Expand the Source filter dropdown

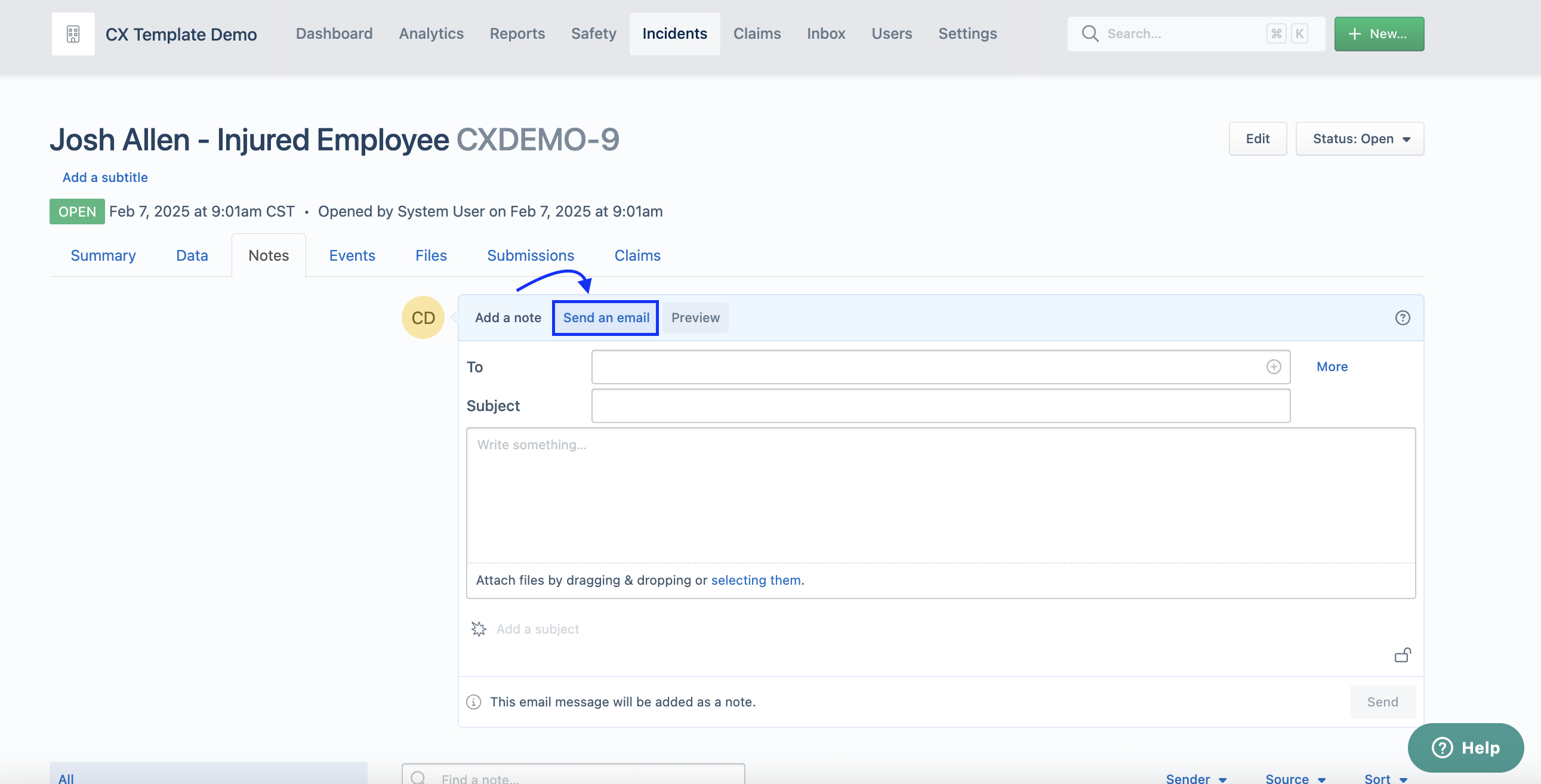coord(1296,778)
